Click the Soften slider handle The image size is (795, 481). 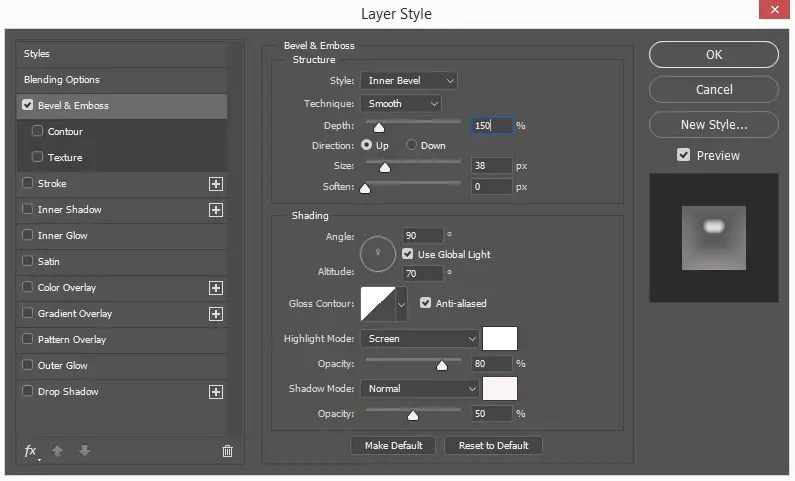coord(365,189)
